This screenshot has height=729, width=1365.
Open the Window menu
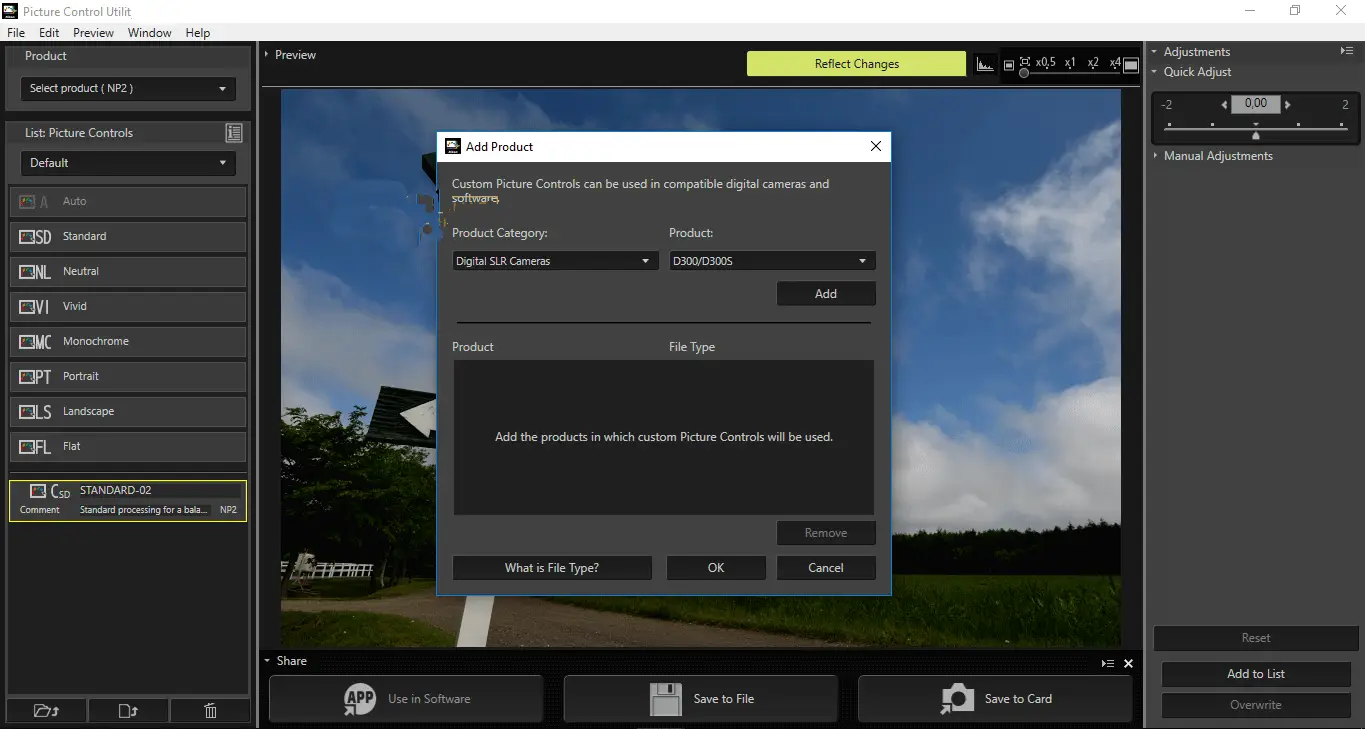pos(150,33)
